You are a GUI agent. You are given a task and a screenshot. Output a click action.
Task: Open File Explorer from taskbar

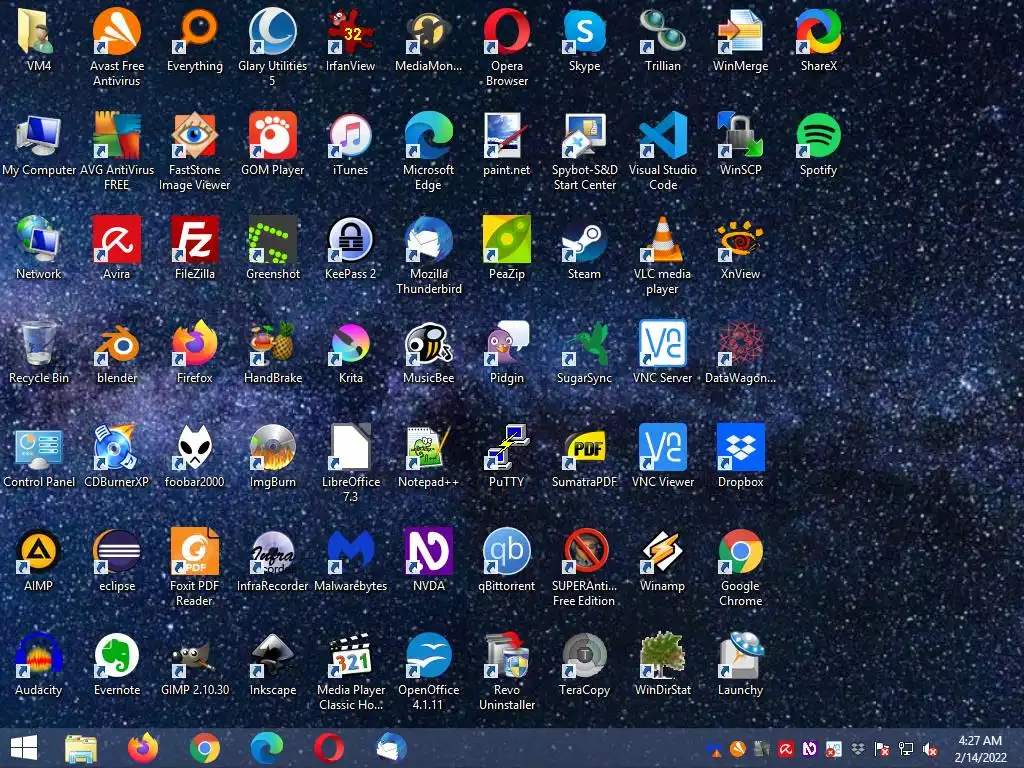(x=81, y=748)
